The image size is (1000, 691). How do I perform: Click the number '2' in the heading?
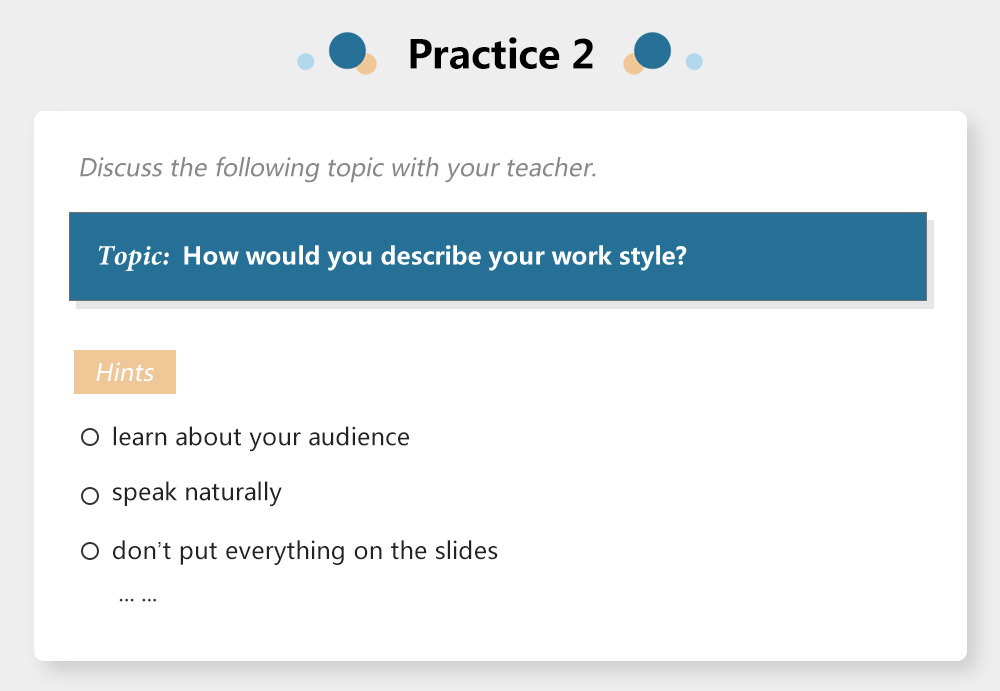point(583,54)
